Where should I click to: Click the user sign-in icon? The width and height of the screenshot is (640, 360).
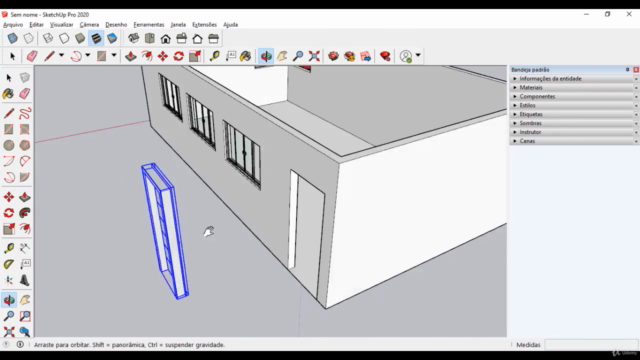406,56
